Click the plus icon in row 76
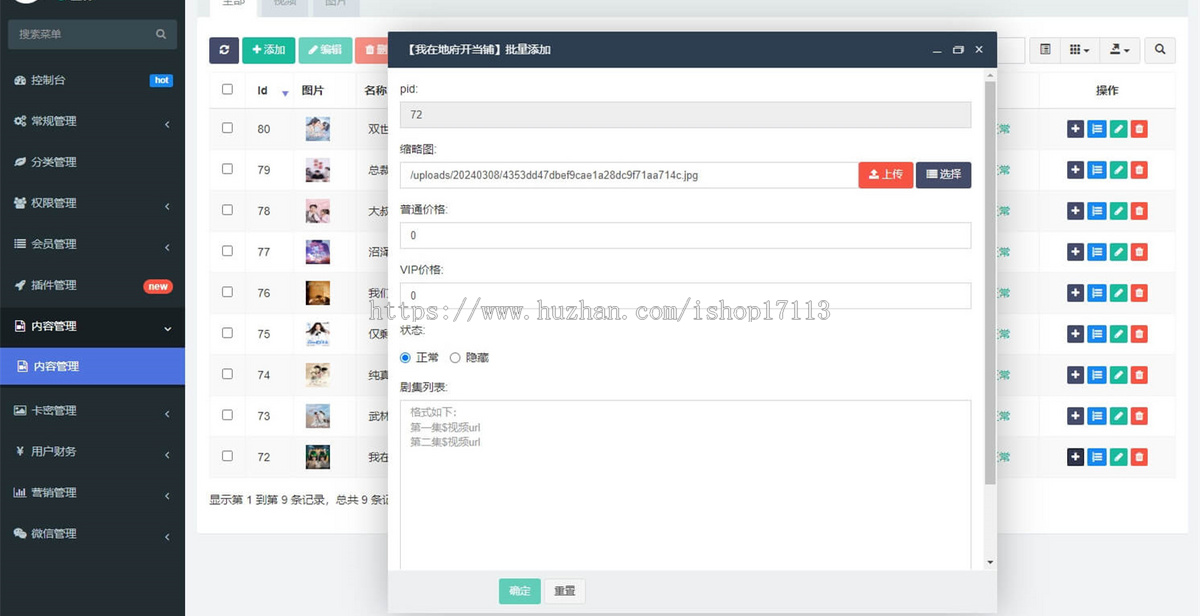The height and width of the screenshot is (616, 1200). tap(1075, 293)
